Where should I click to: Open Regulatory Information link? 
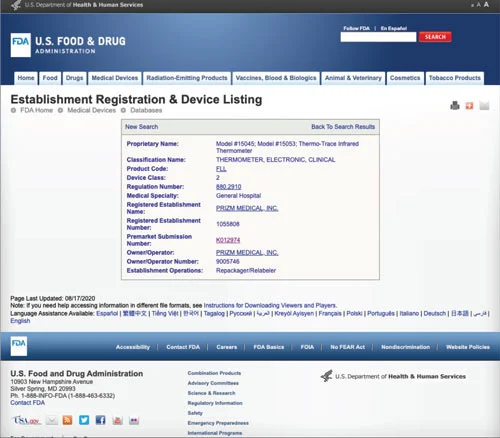coord(215,403)
